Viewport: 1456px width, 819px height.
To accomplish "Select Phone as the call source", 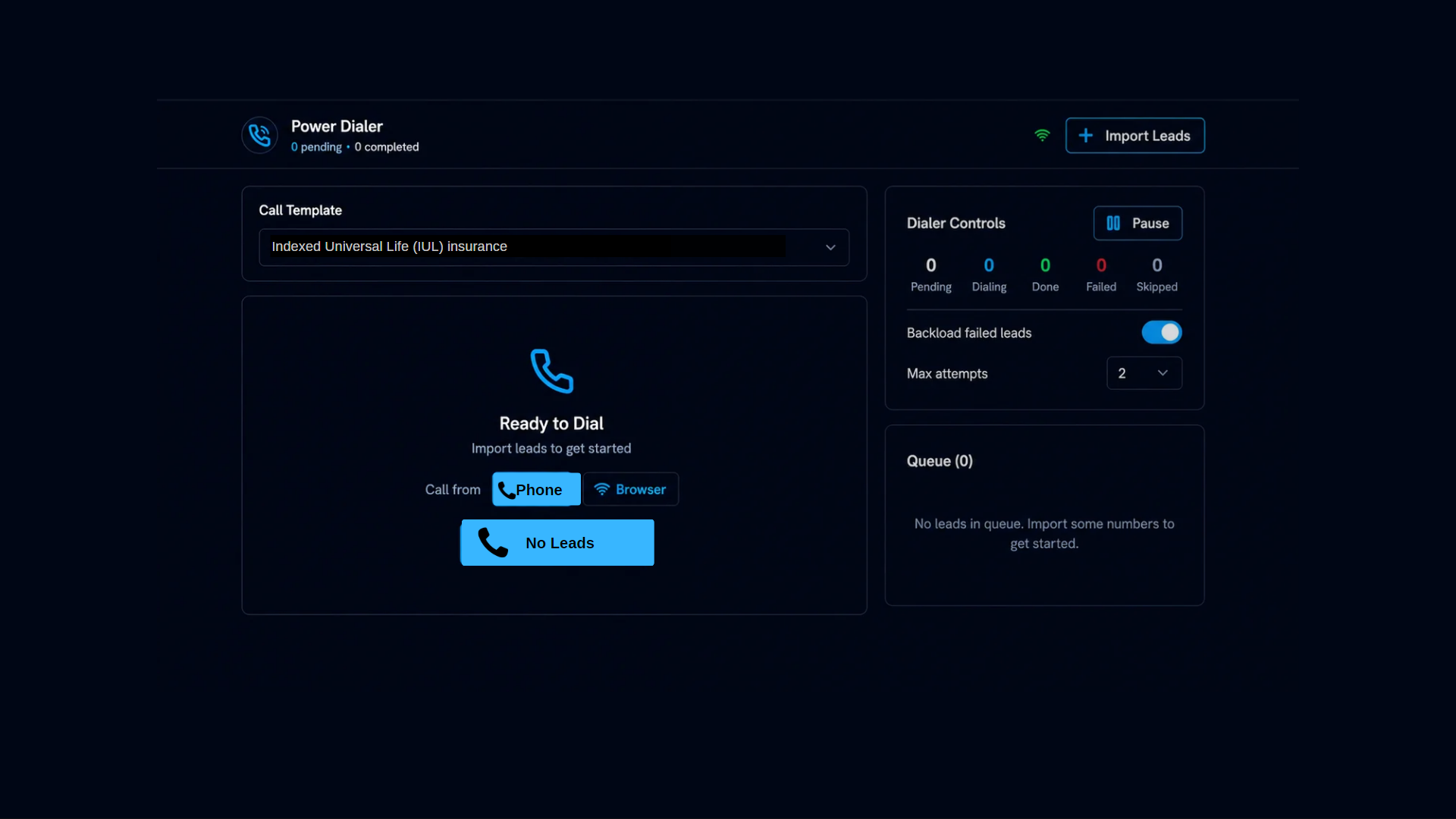I will tap(536, 489).
